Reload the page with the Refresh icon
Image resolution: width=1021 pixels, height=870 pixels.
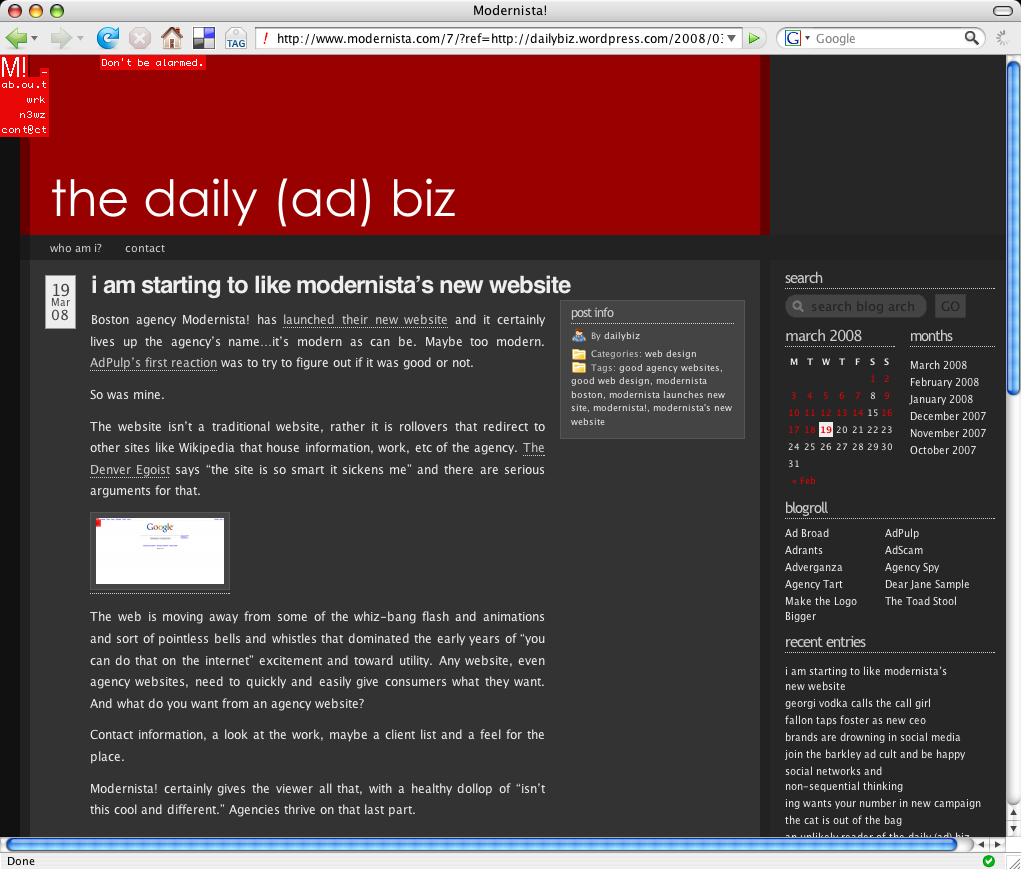coord(108,38)
